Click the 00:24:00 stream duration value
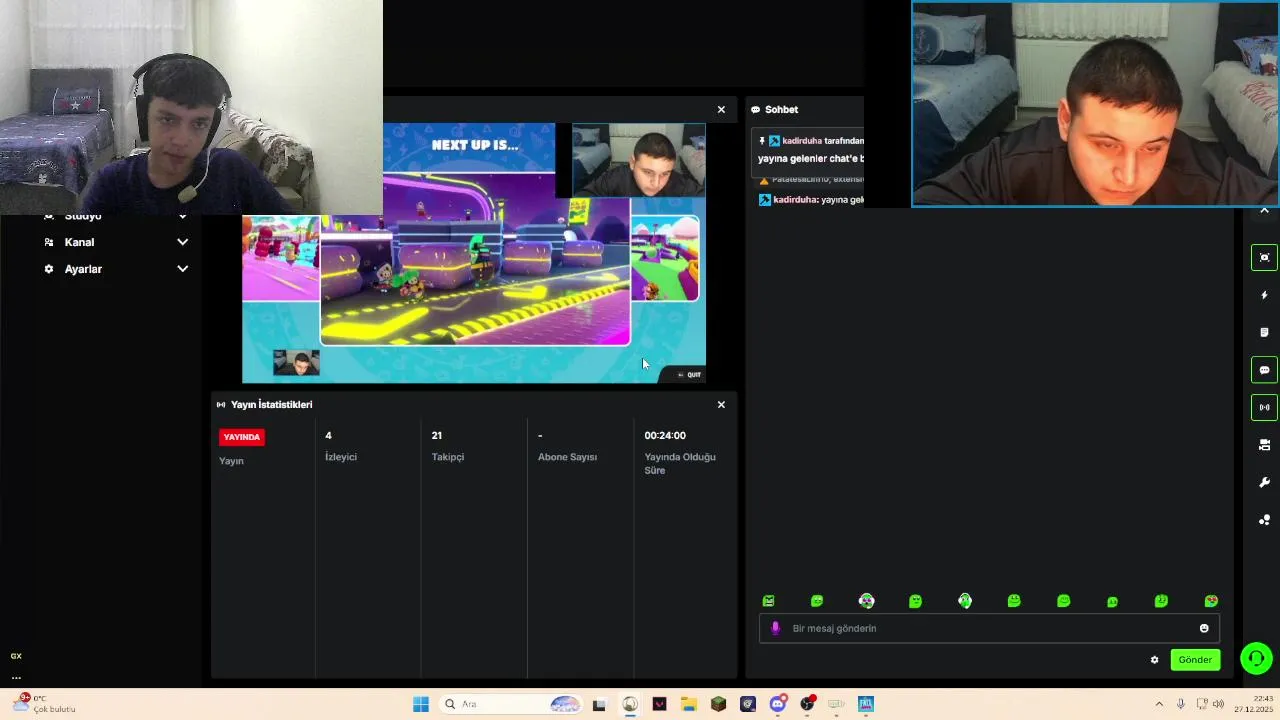The width and height of the screenshot is (1280, 720). pyautogui.click(x=665, y=436)
